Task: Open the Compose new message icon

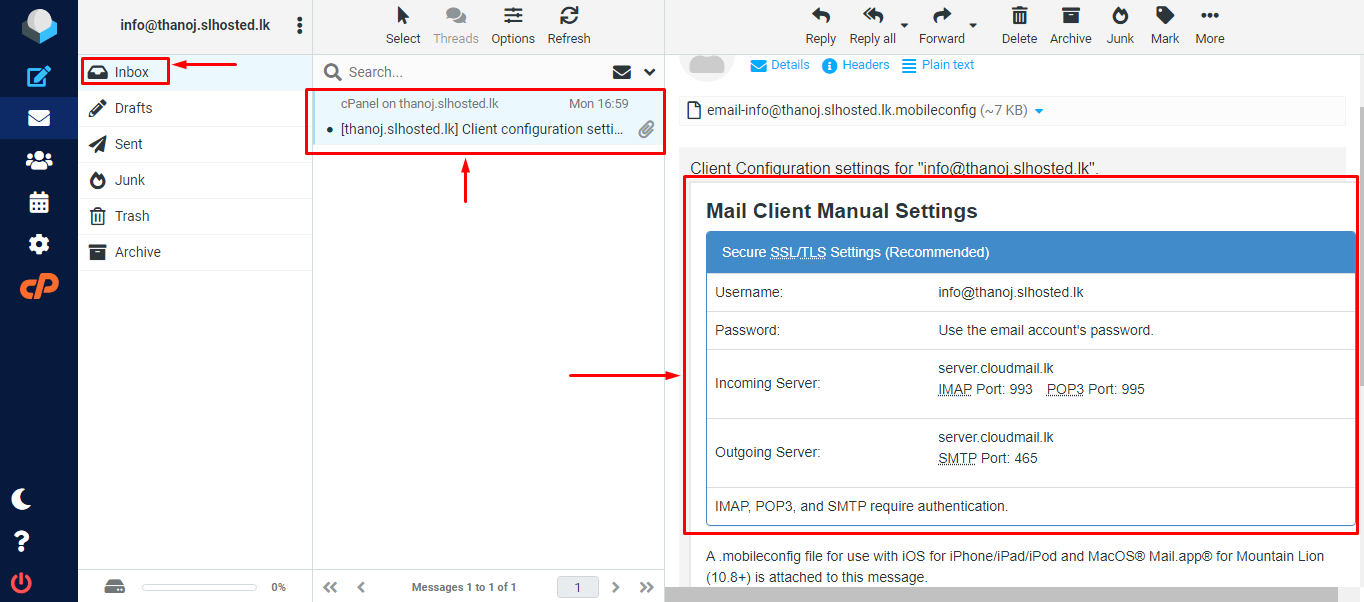Action: tap(38, 76)
